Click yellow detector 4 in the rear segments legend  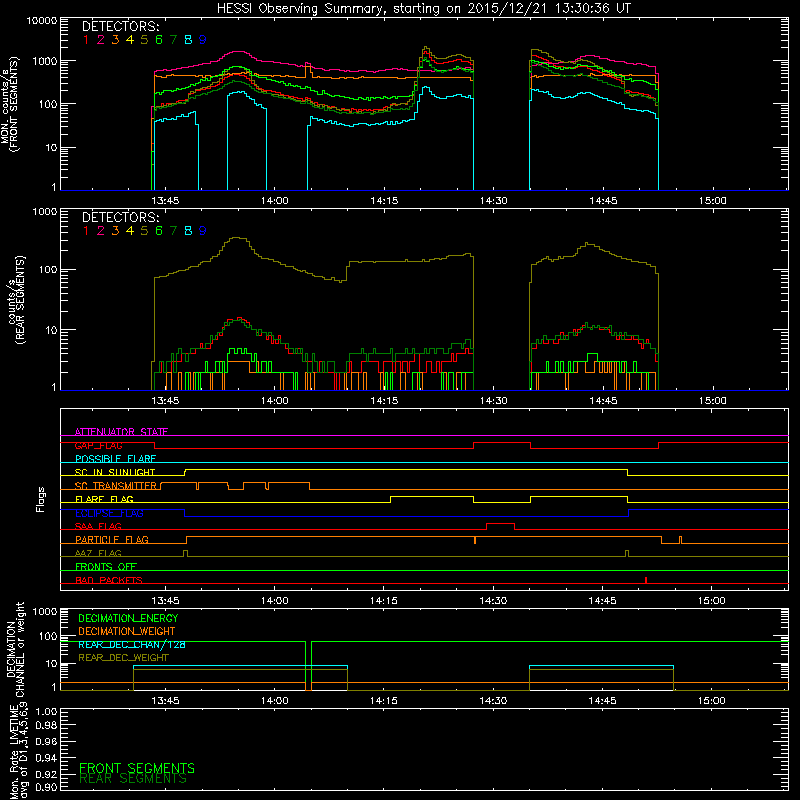click(130, 231)
